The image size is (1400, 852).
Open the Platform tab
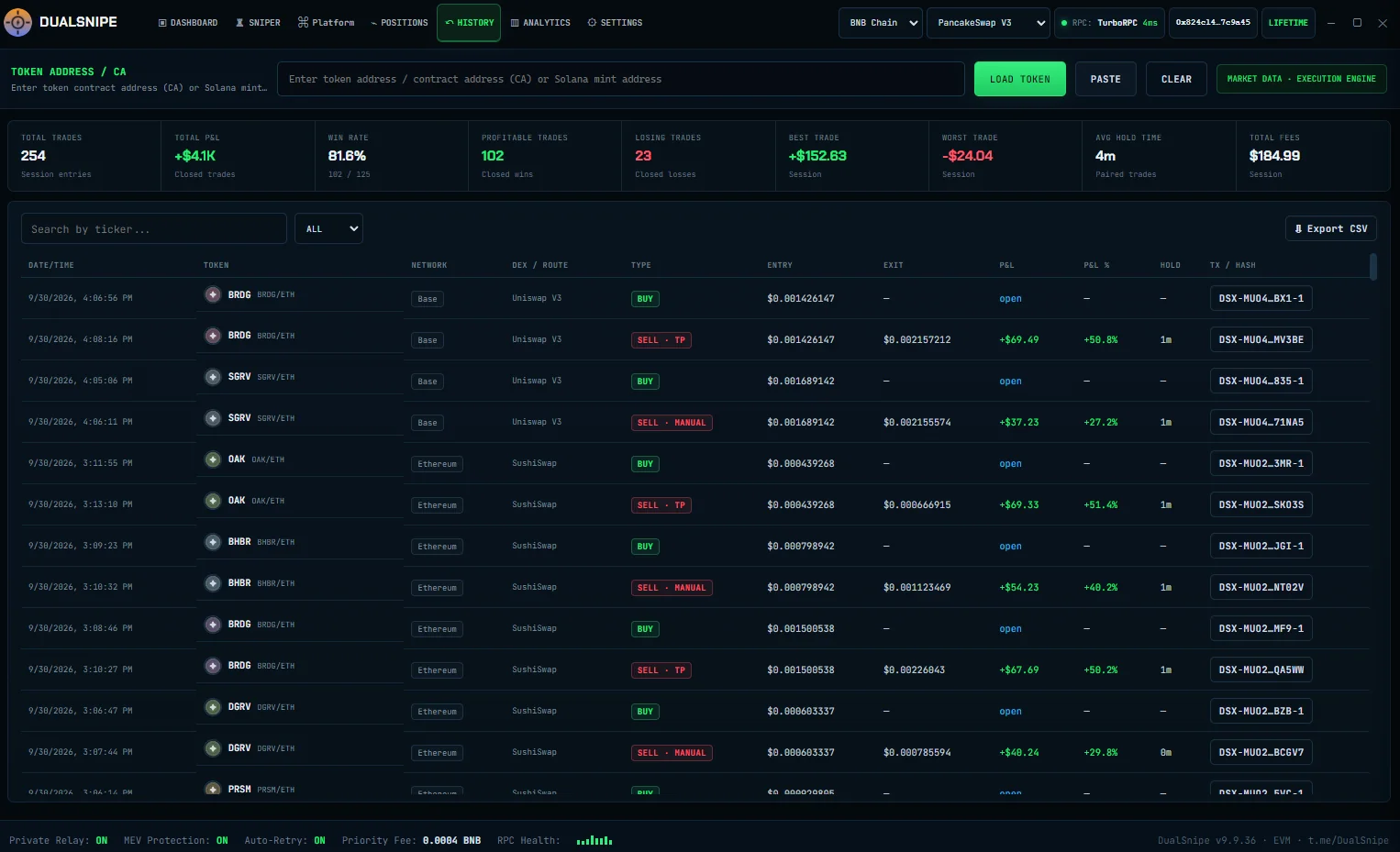pyautogui.click(x=326, y=23)
